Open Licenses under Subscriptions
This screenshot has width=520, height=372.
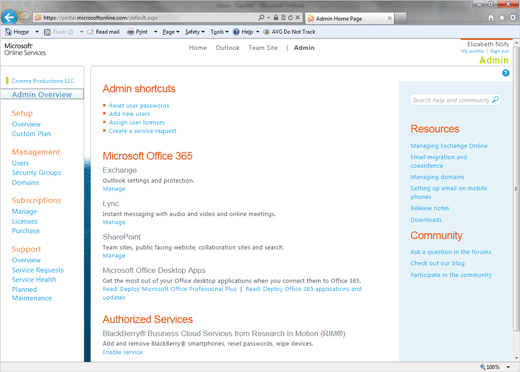click(25, 221)
